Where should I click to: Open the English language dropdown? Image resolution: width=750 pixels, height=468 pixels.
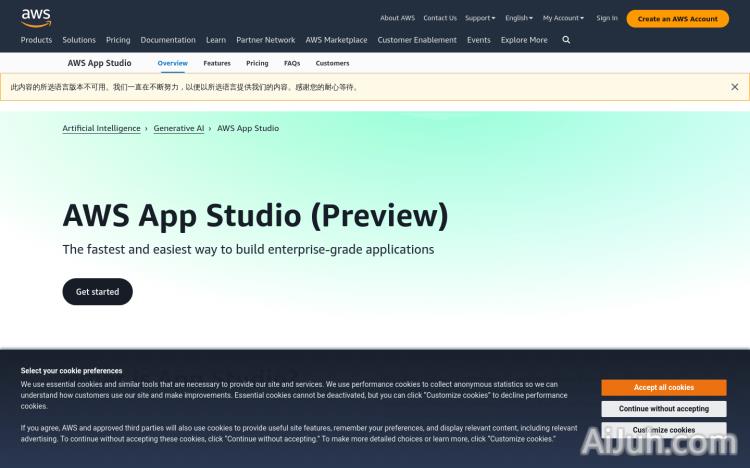pos(518,18)
